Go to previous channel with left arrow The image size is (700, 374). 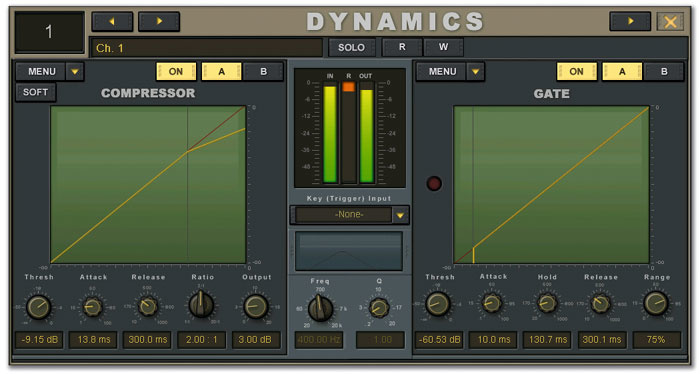[x=112, y=21]
